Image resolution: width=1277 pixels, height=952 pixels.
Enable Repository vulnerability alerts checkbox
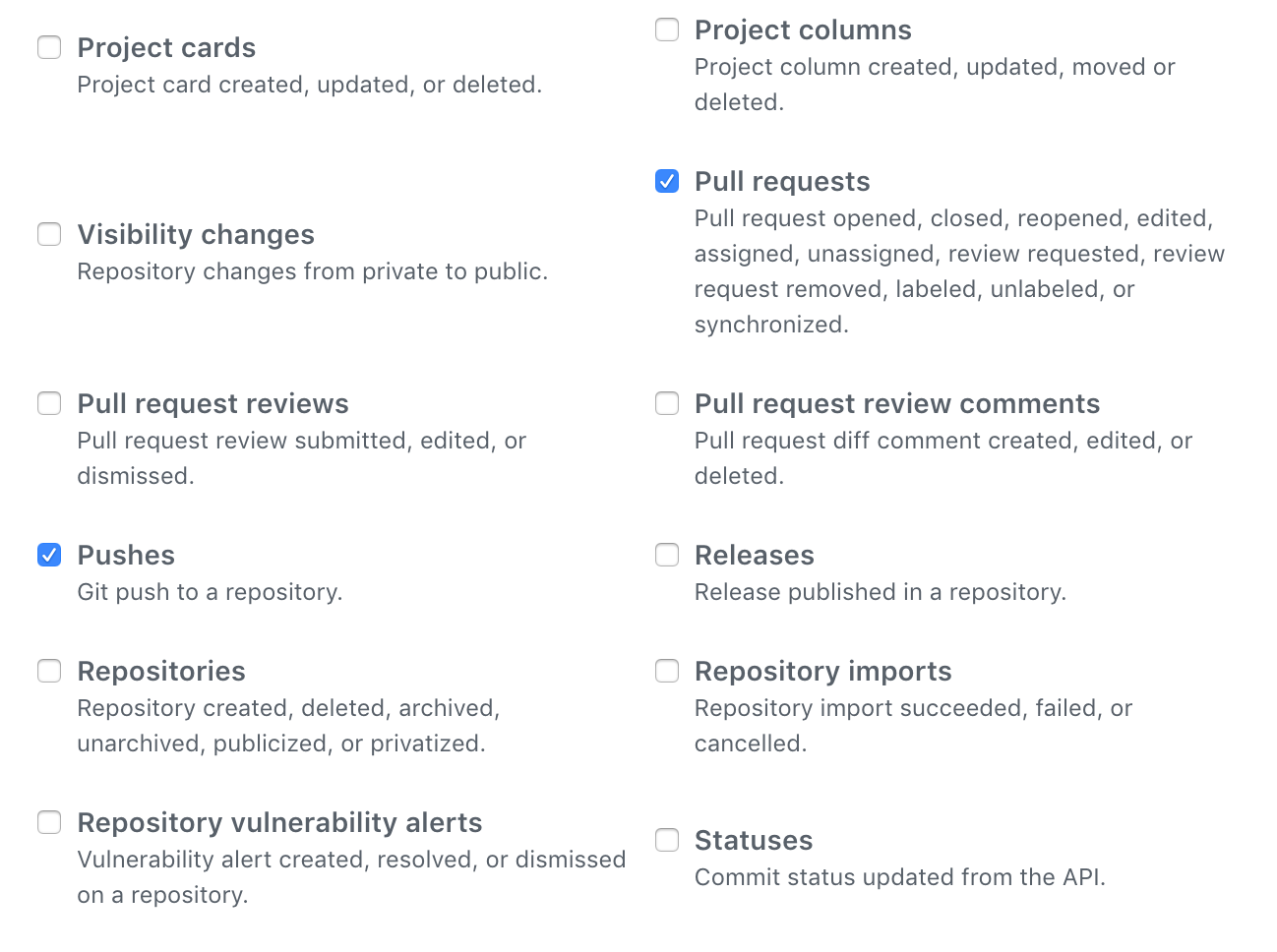pos(49,822)
